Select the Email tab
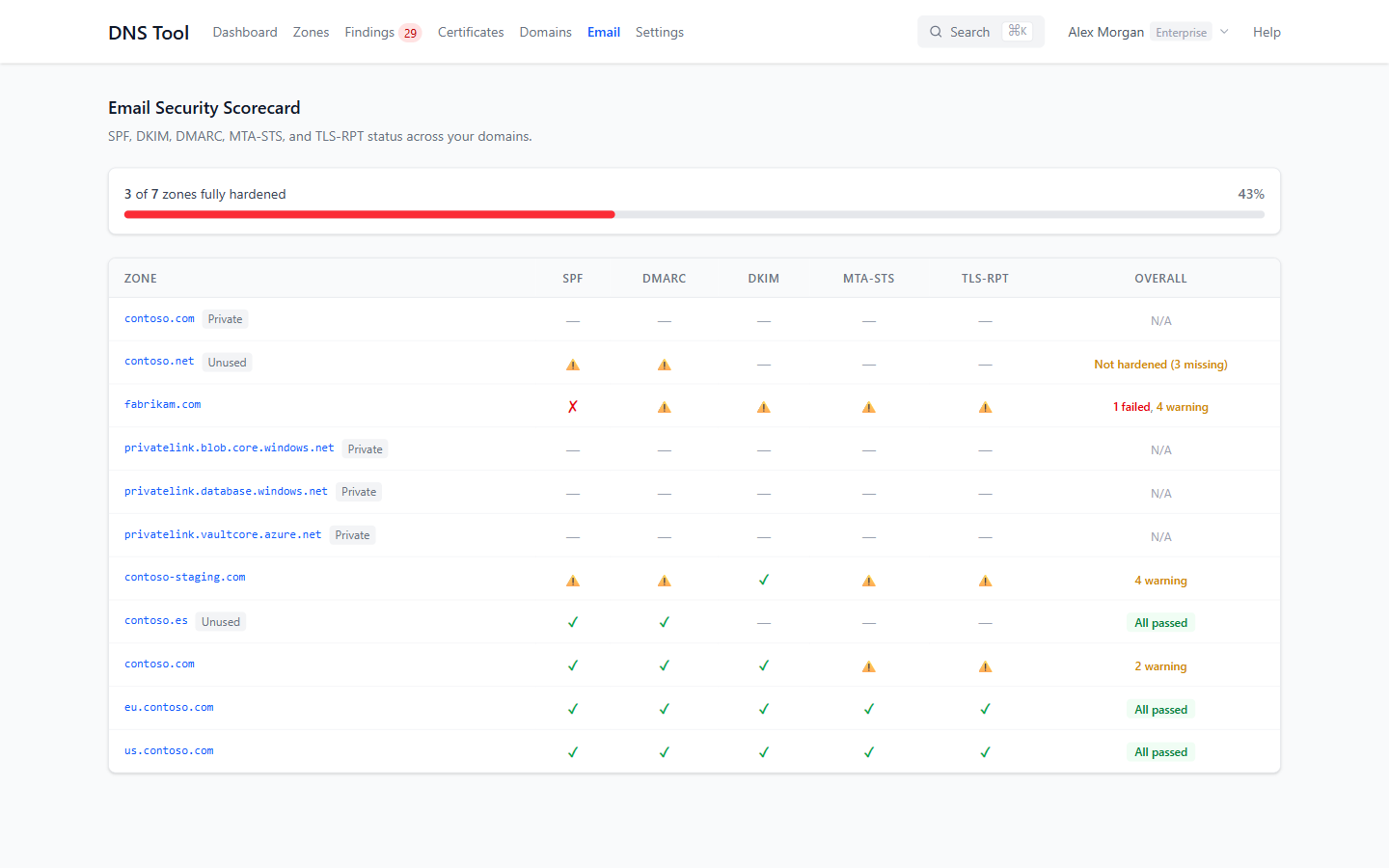1389x868 pixels. tap(604, 32)
